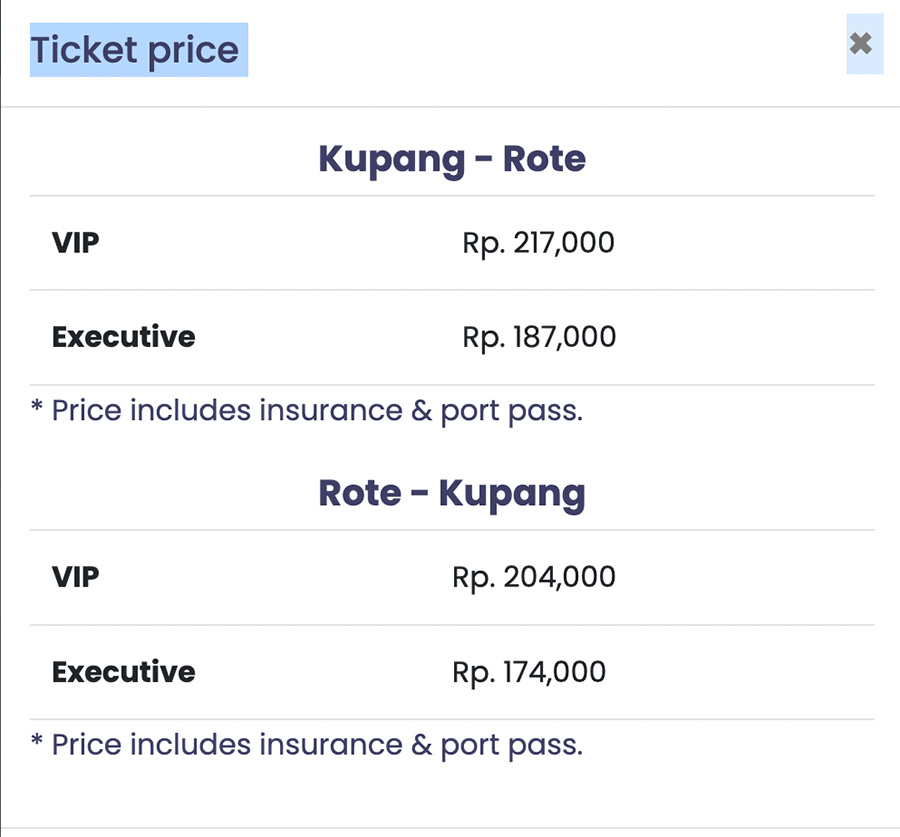Screen dimensions: 900x837
Task: Select the Ticket price heading
Action: pyautogui.click(x=135, y=50)
